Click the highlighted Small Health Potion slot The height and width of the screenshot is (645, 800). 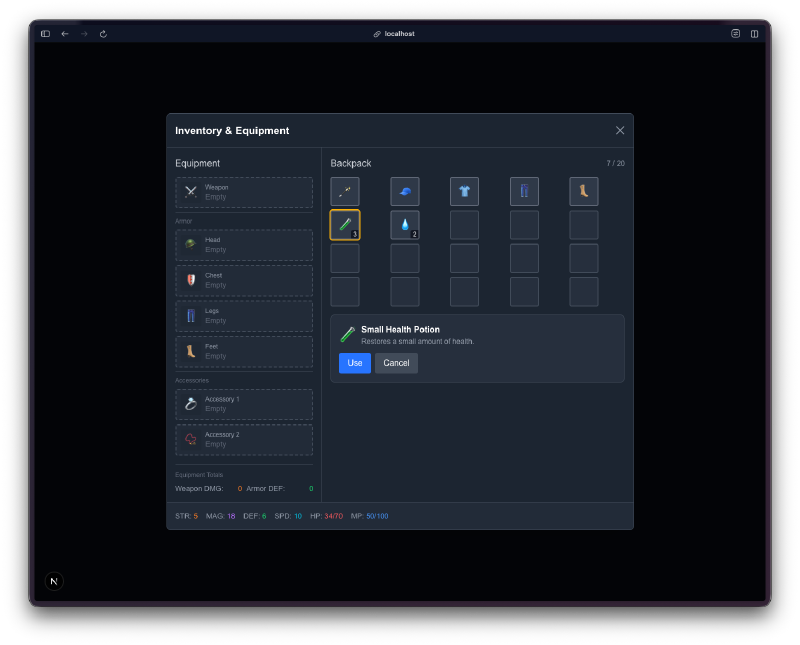344,224
